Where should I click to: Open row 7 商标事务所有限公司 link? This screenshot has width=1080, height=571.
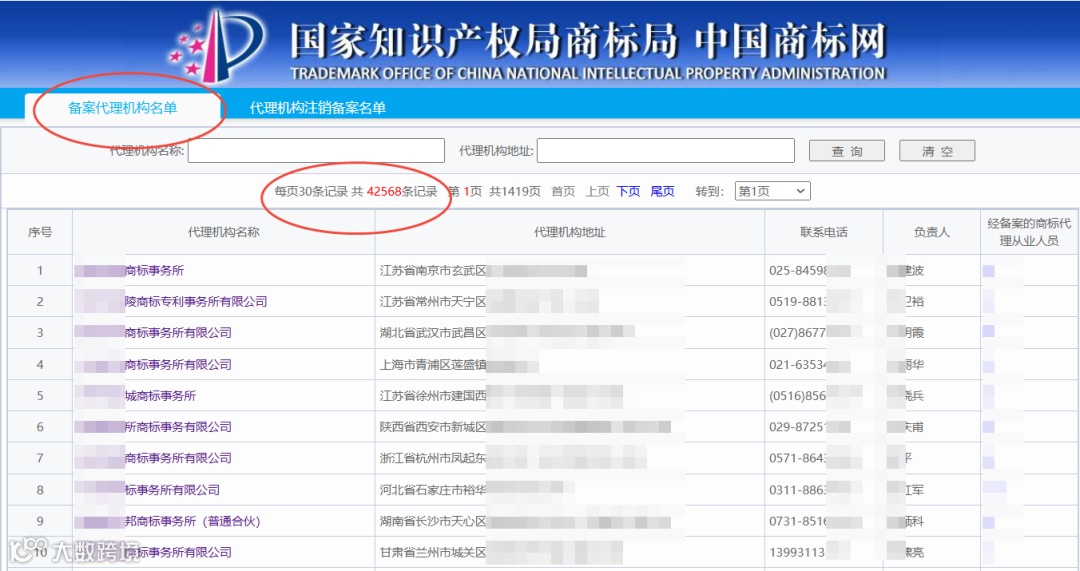coord(178,458)
